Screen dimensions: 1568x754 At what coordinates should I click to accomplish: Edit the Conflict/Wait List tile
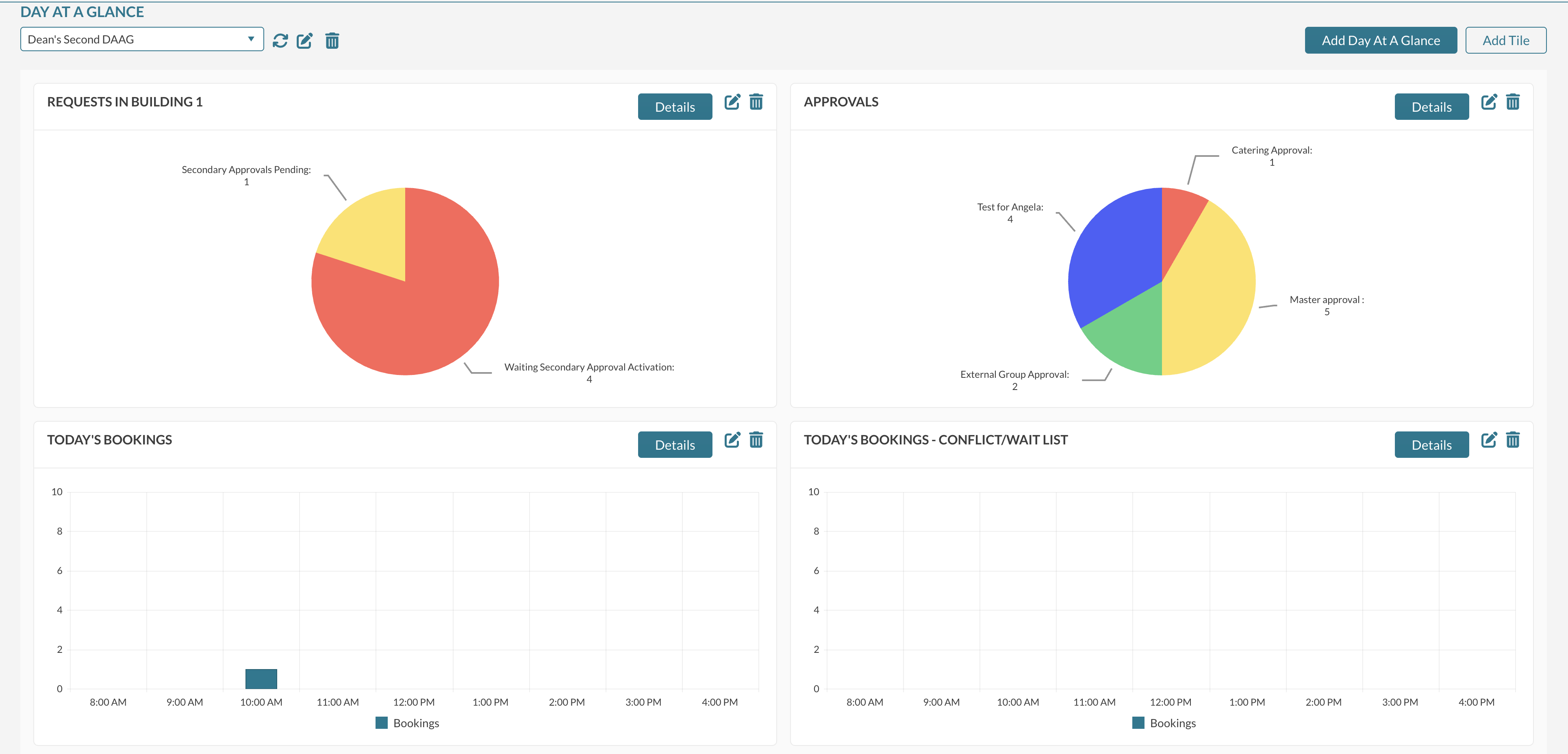point(1489,440)
